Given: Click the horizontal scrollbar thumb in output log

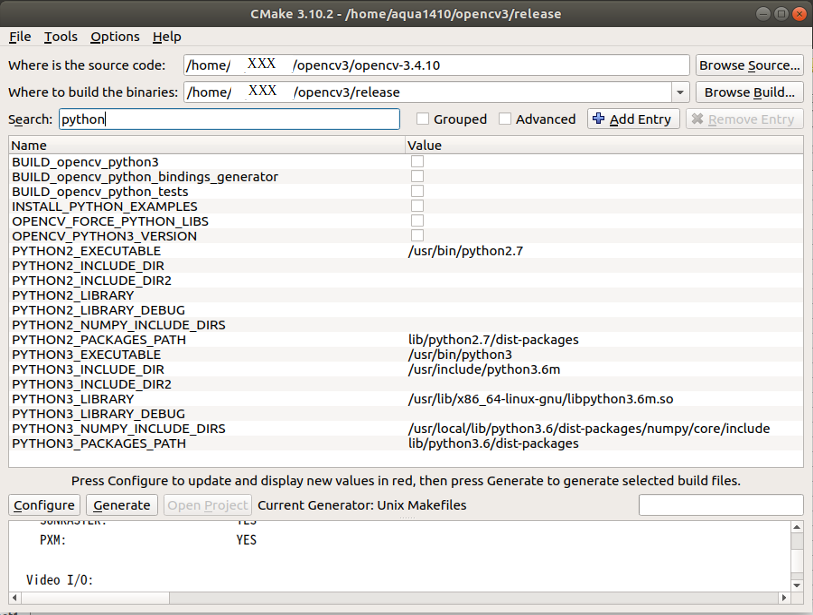Looking at the screenshot, I should pyautogui.click(x=95, y=598).
